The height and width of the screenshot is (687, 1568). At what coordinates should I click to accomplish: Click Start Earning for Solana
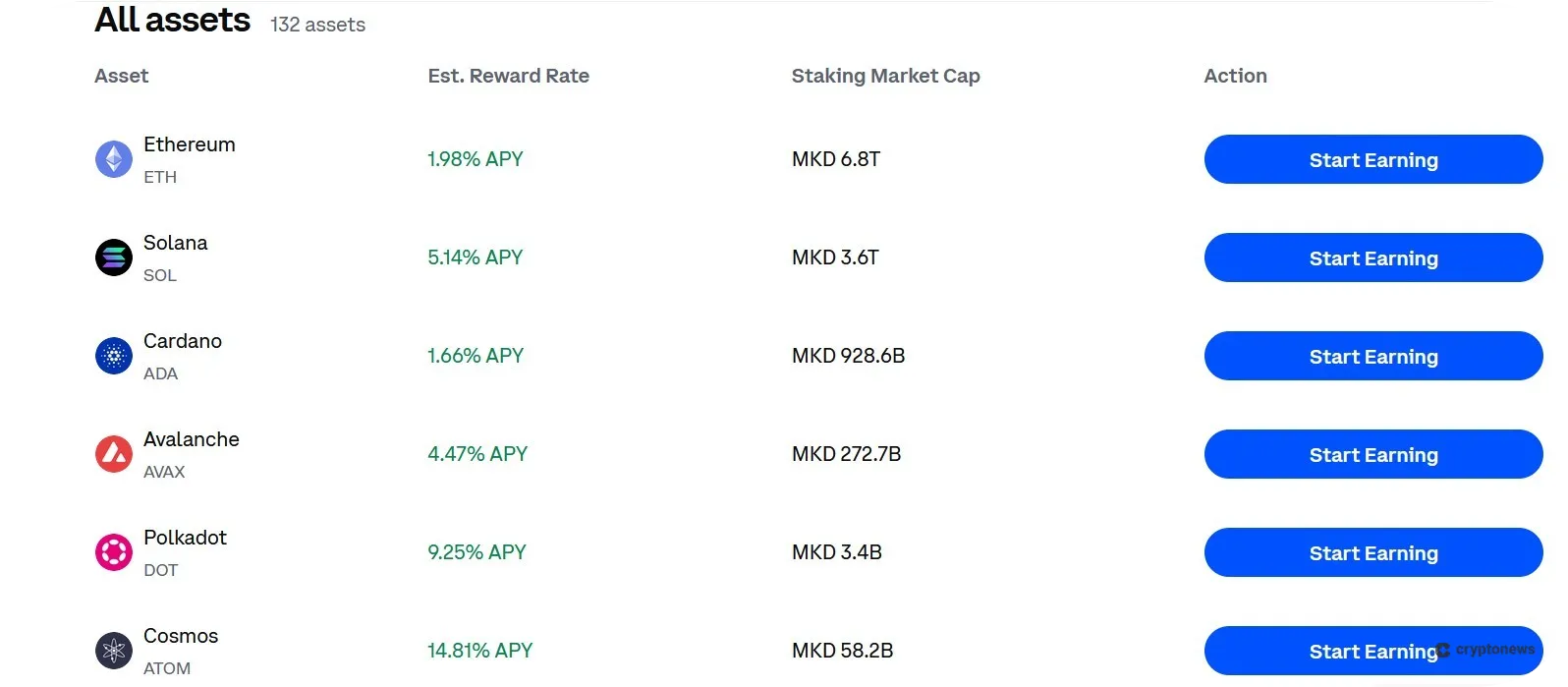(1372, 258)
